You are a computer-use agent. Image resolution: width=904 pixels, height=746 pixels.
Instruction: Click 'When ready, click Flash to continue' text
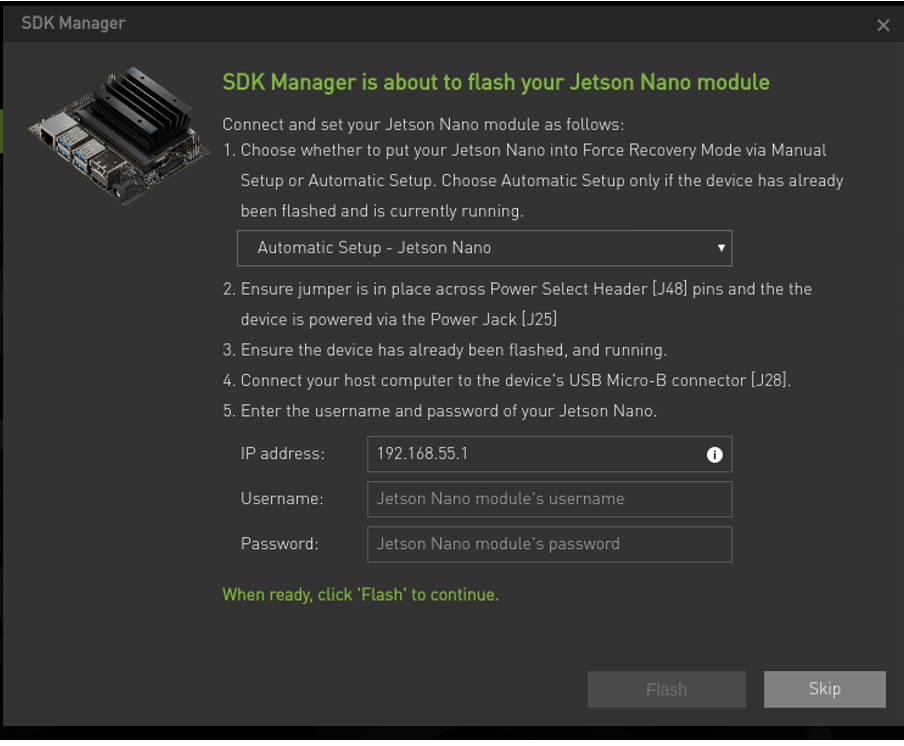pos(360,594)
